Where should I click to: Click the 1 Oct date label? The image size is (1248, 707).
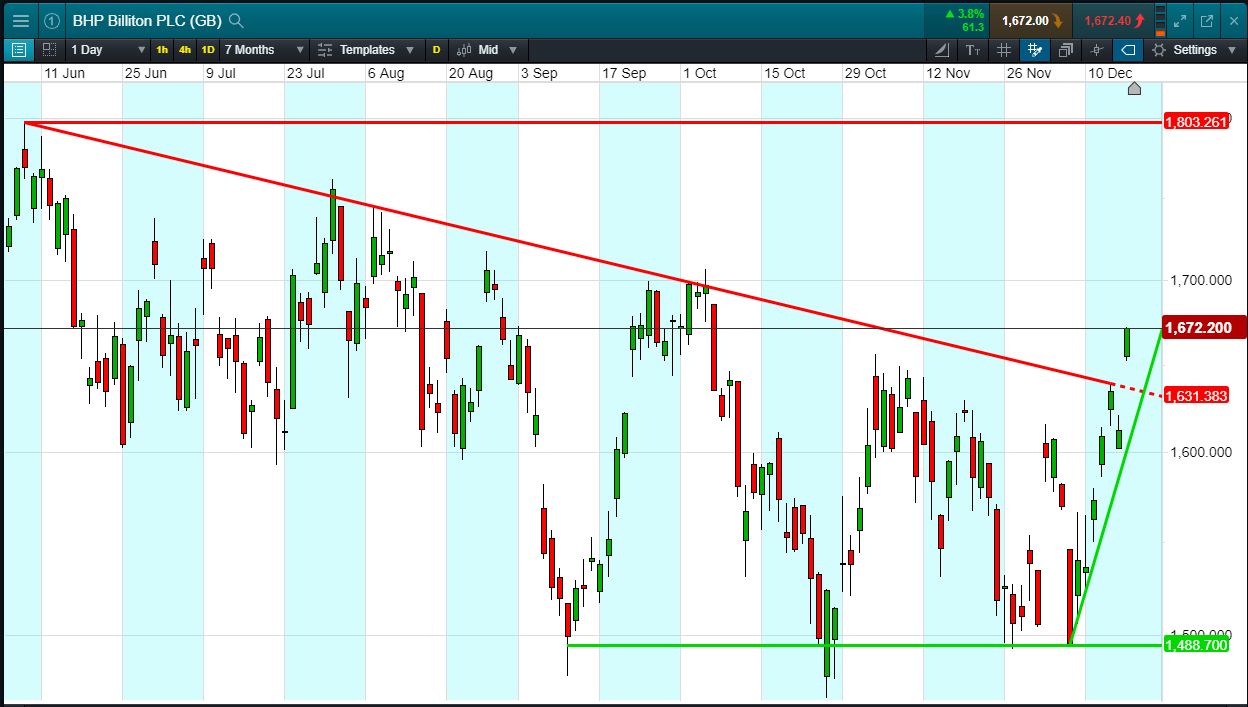700,73
